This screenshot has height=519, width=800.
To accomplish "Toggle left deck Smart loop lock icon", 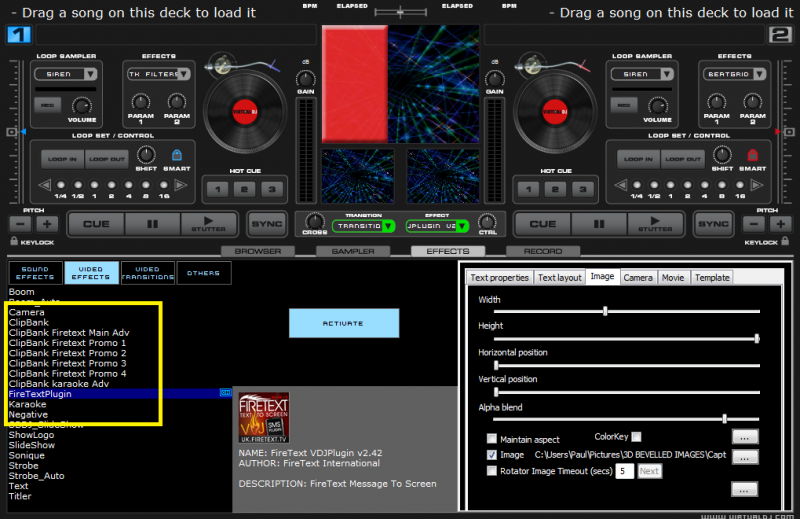I will tap(177, 155).
